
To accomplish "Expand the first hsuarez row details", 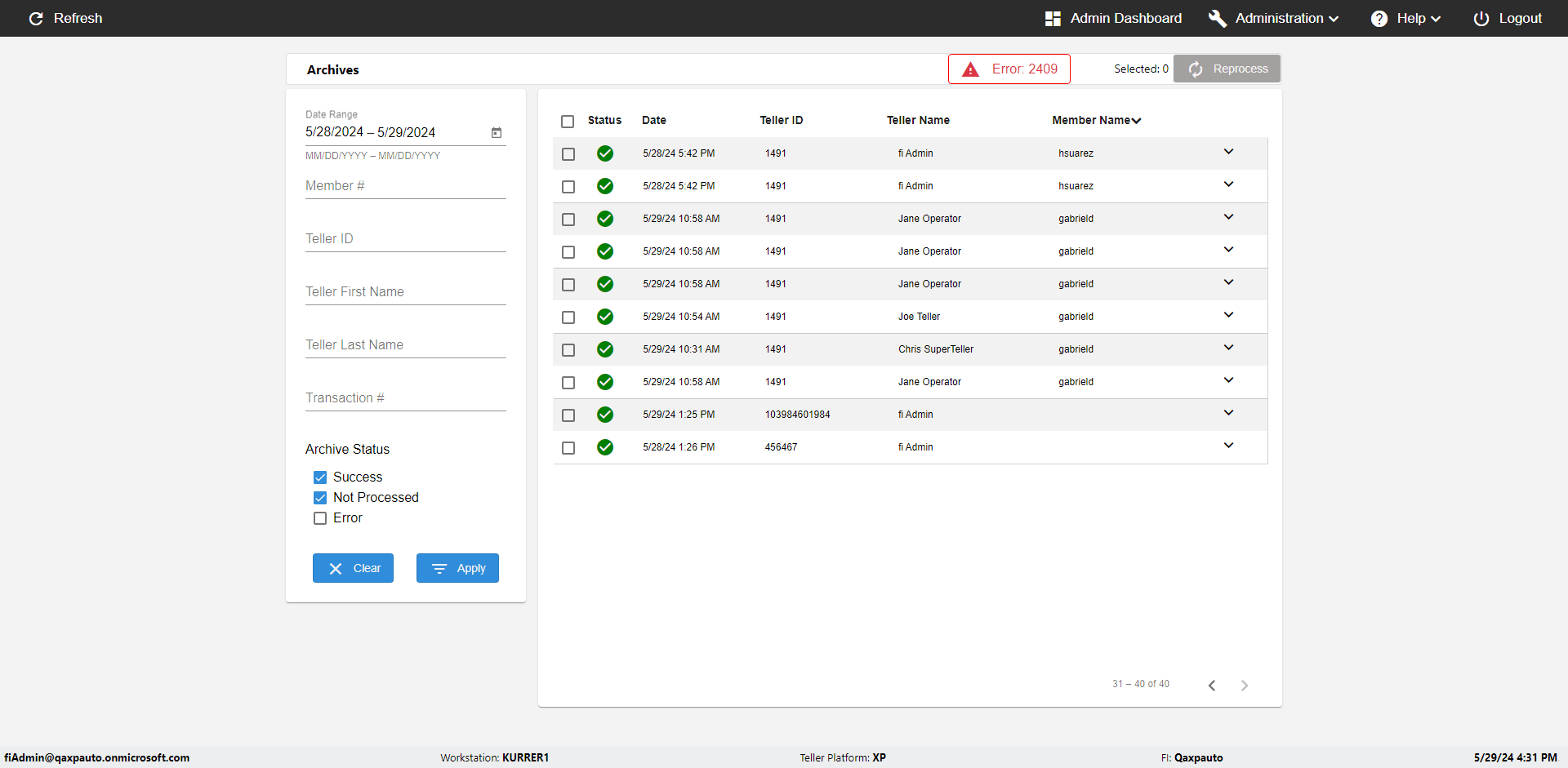I will point(1228,152).
